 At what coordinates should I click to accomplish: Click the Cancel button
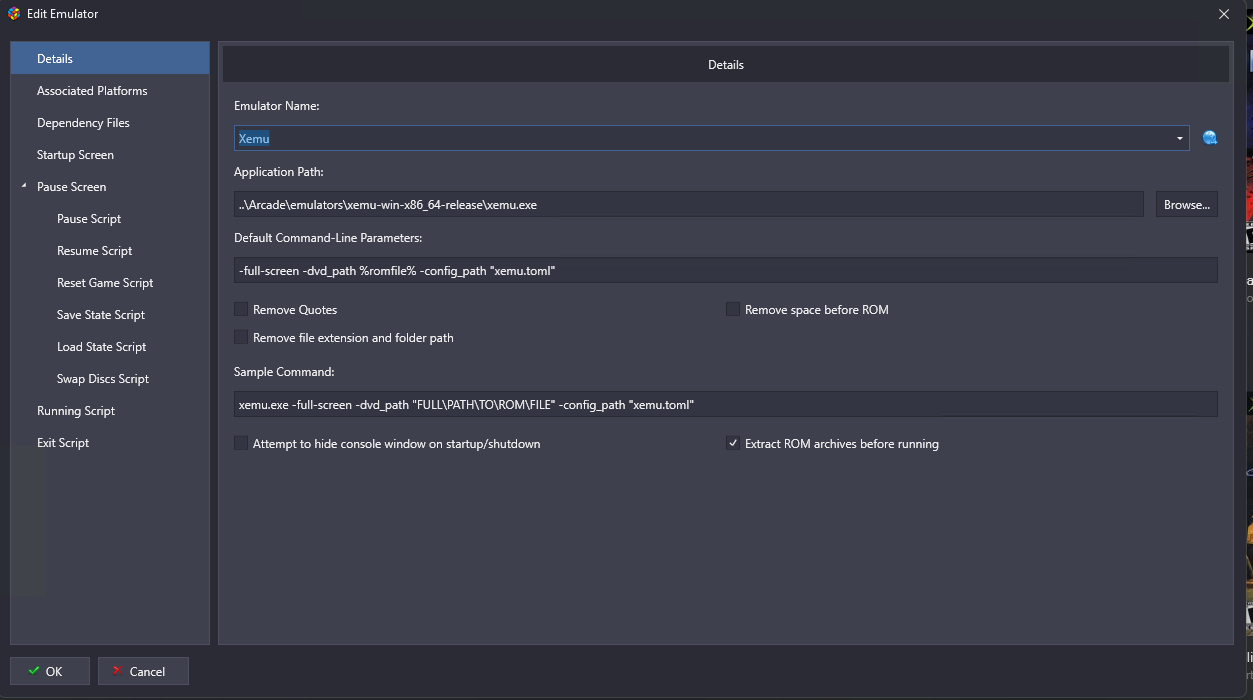pos(143,671)
